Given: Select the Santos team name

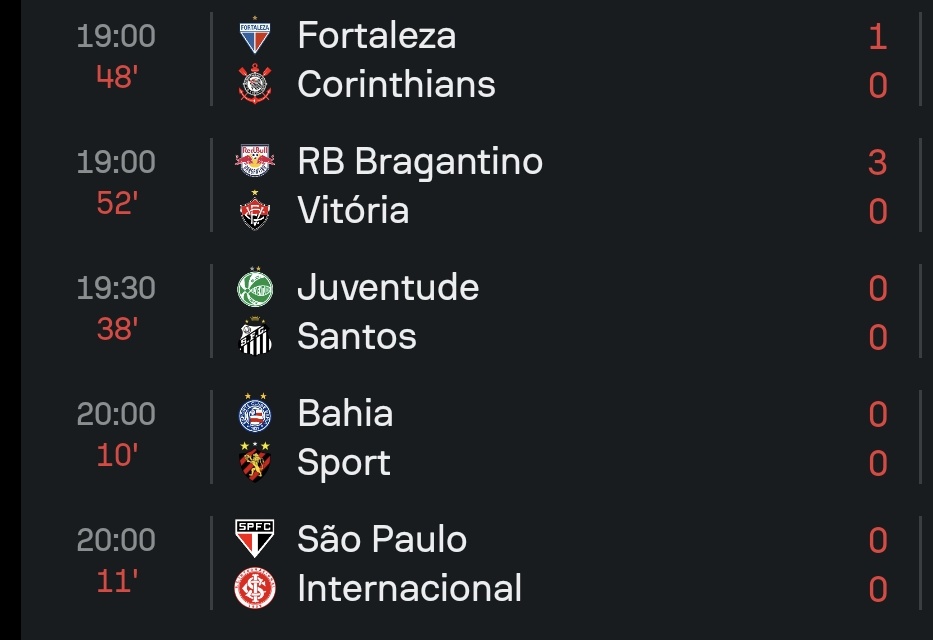Looking at the screenshot, I should coord(356,337).
